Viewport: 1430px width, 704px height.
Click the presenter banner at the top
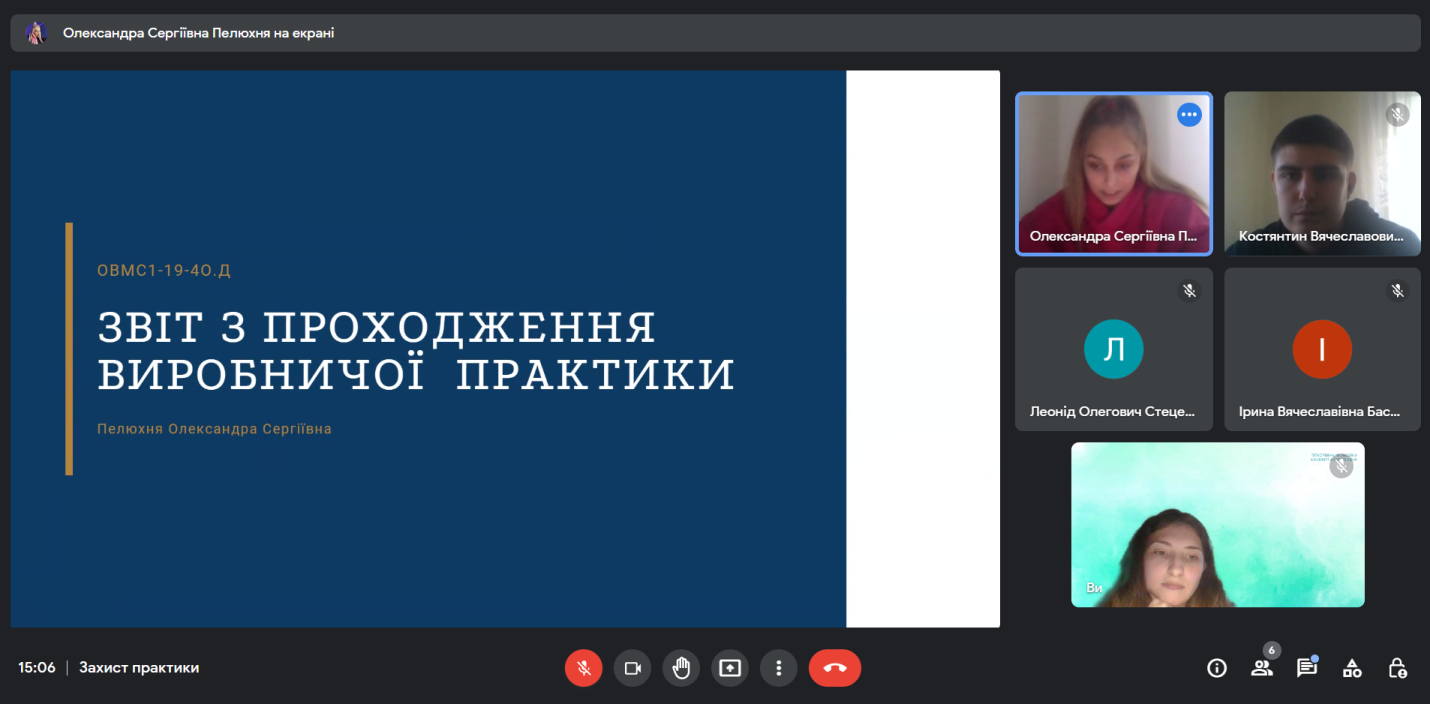715,33
